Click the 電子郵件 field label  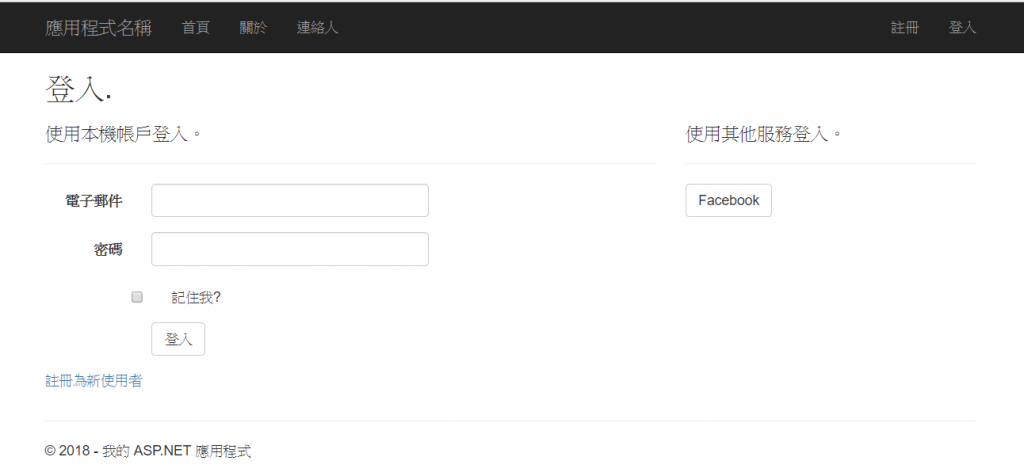(x=94, y=201)
